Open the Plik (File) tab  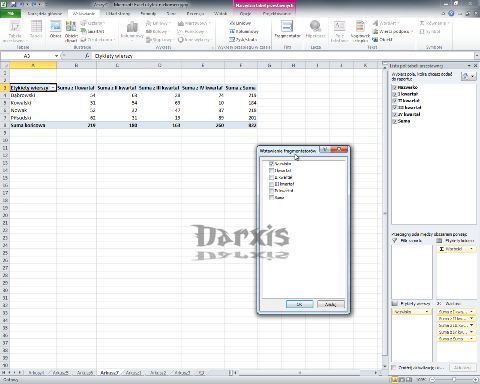11,14
